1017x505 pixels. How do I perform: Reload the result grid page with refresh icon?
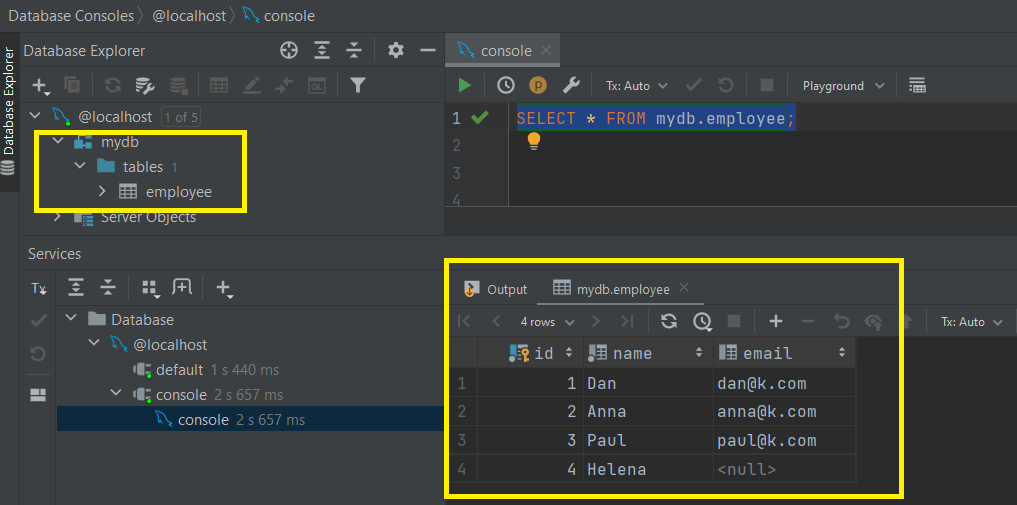pos(669,321)
